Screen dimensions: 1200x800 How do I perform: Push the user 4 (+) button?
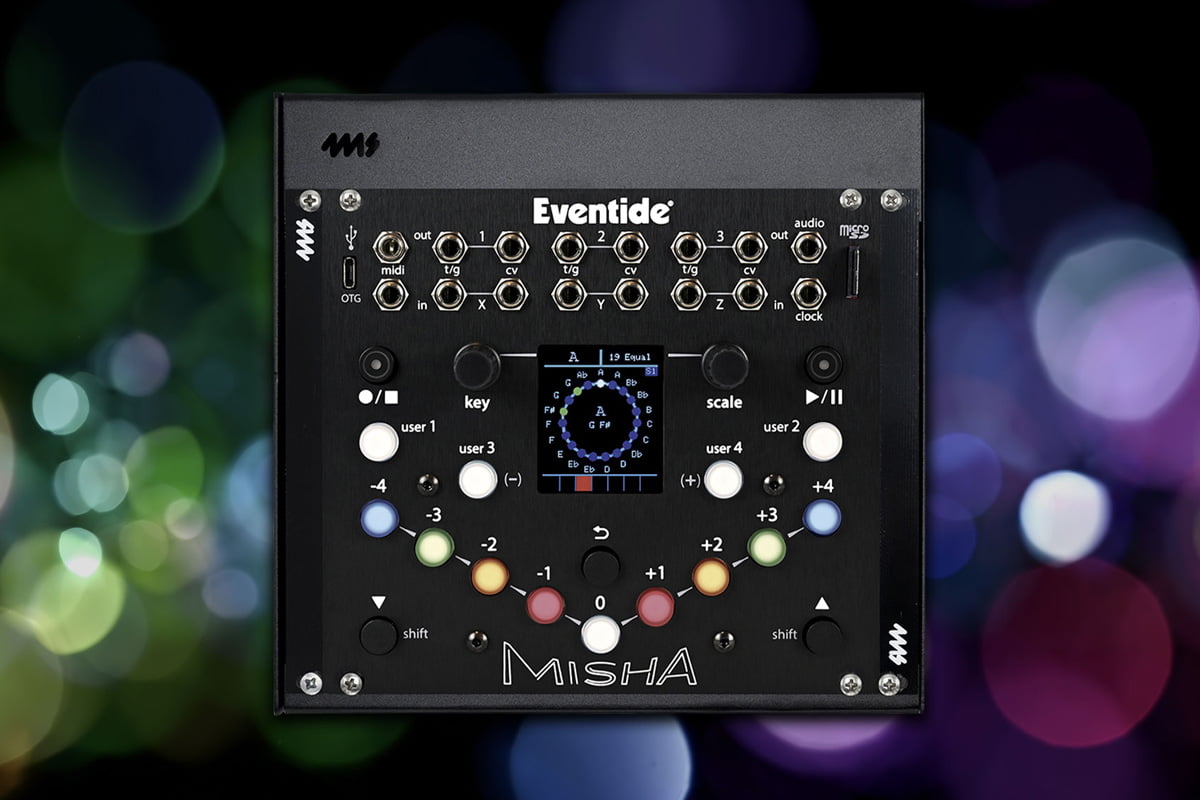pos(723,479)
